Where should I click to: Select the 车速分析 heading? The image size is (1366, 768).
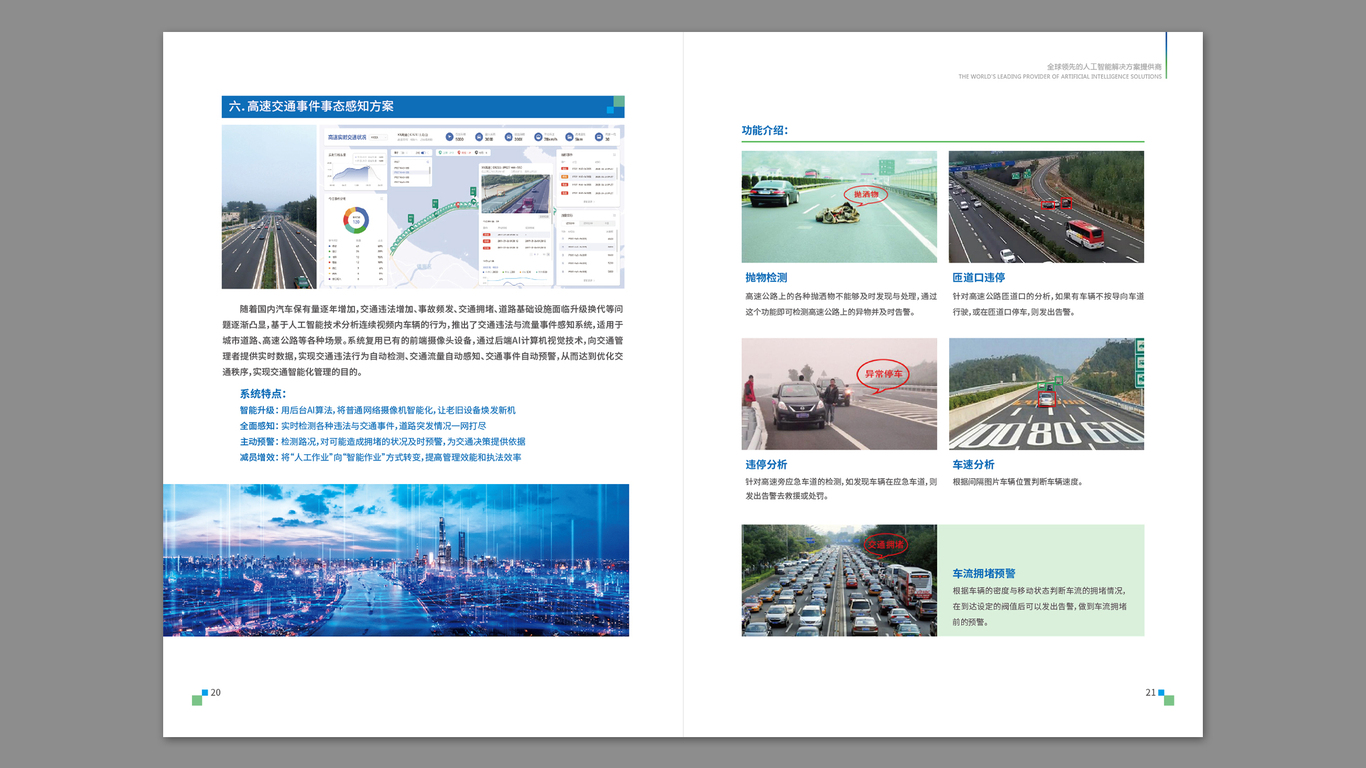coord(973,464)
